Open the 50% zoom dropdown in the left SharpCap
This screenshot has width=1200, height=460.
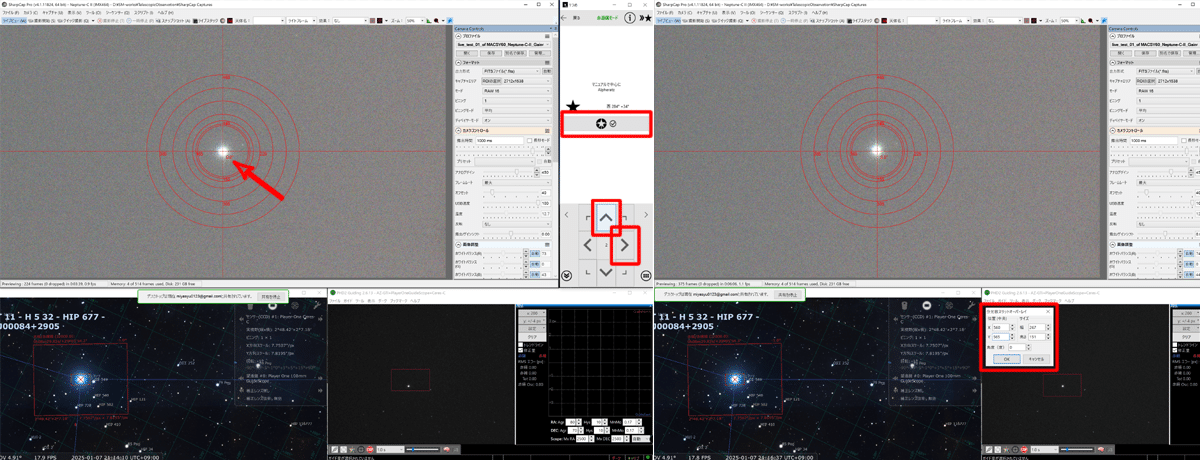click(416, 21)
